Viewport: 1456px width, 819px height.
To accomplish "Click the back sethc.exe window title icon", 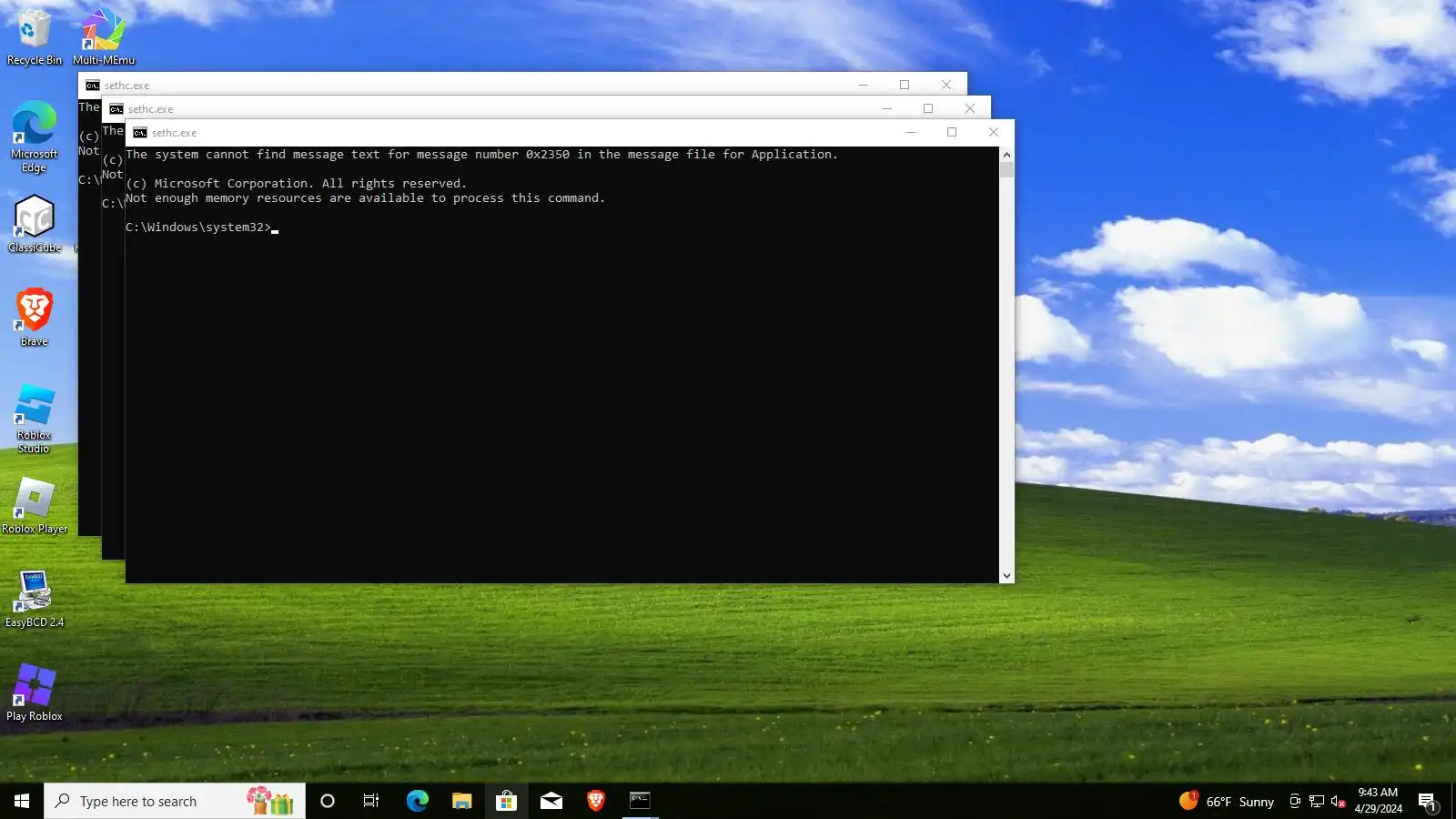I will [x=93, y=86].
